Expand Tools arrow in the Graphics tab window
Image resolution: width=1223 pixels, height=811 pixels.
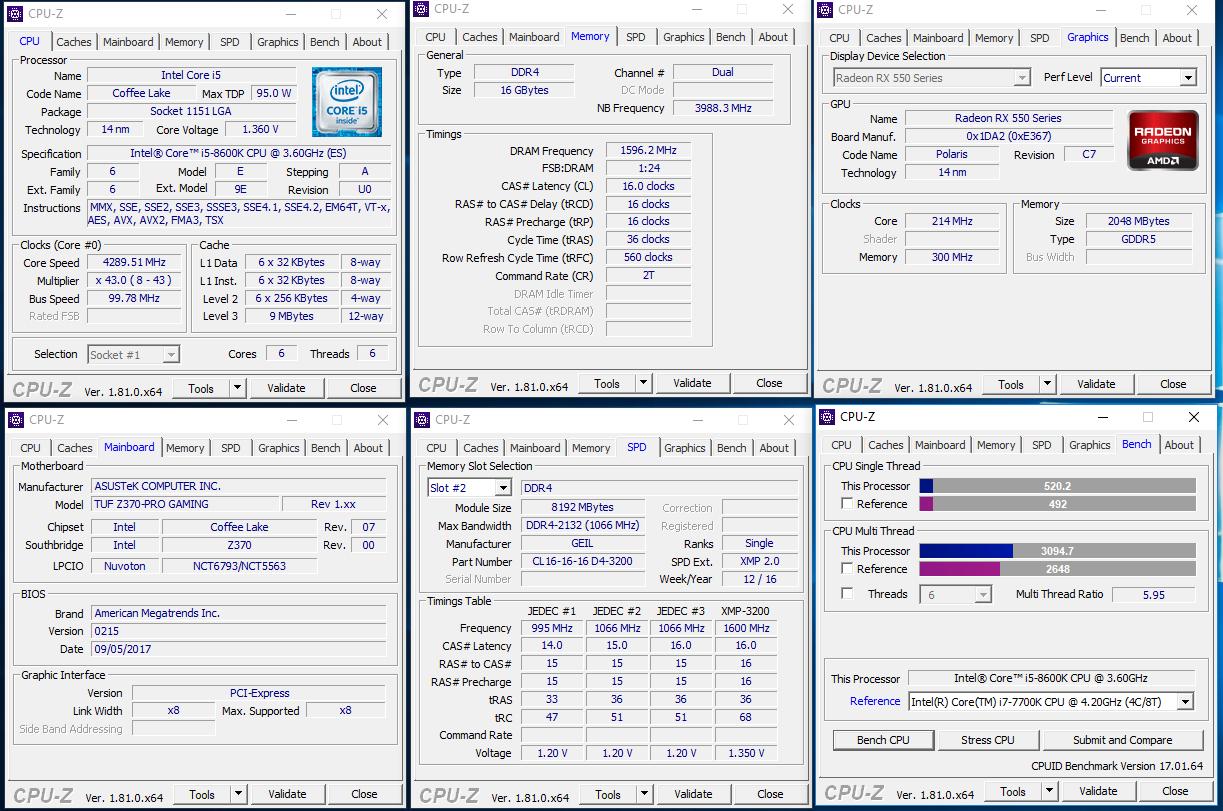(x=1048, y=384)
